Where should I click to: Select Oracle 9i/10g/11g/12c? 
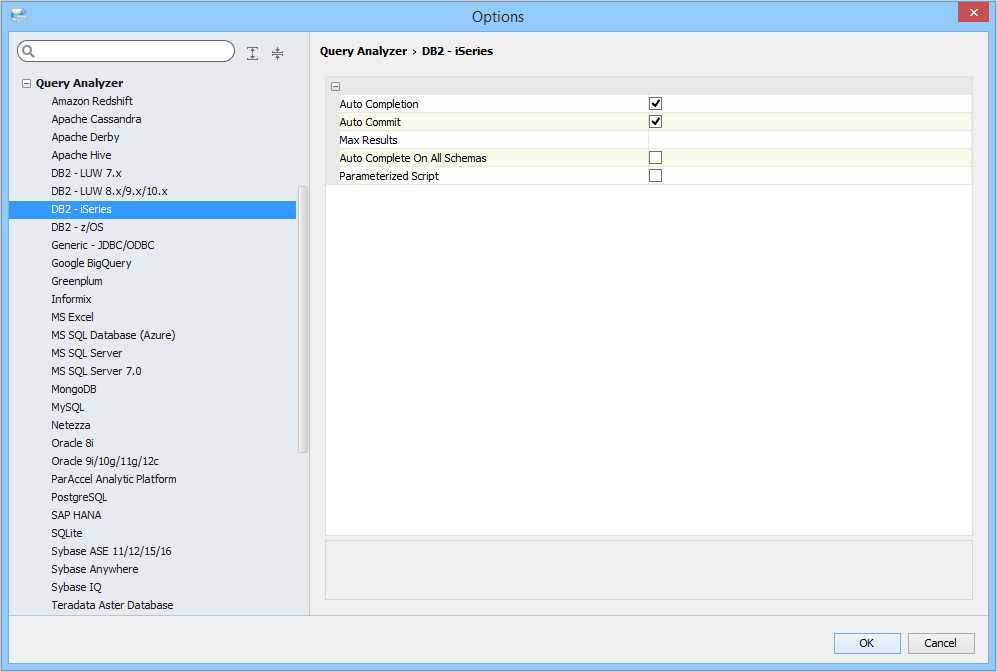105,462
